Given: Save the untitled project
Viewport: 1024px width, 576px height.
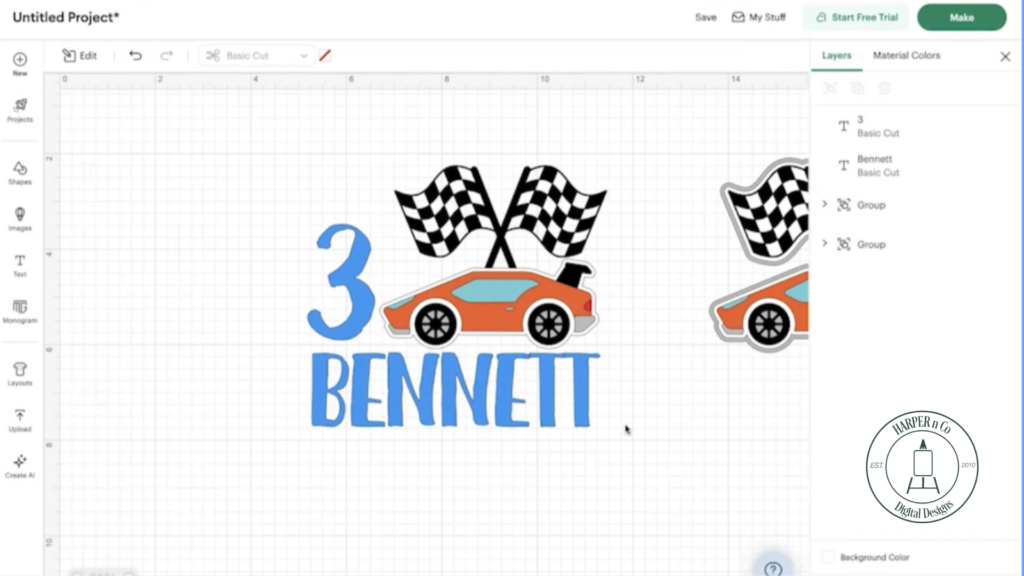Looking at the screenshot, I should pyautogui.click(x=706, y=17).
